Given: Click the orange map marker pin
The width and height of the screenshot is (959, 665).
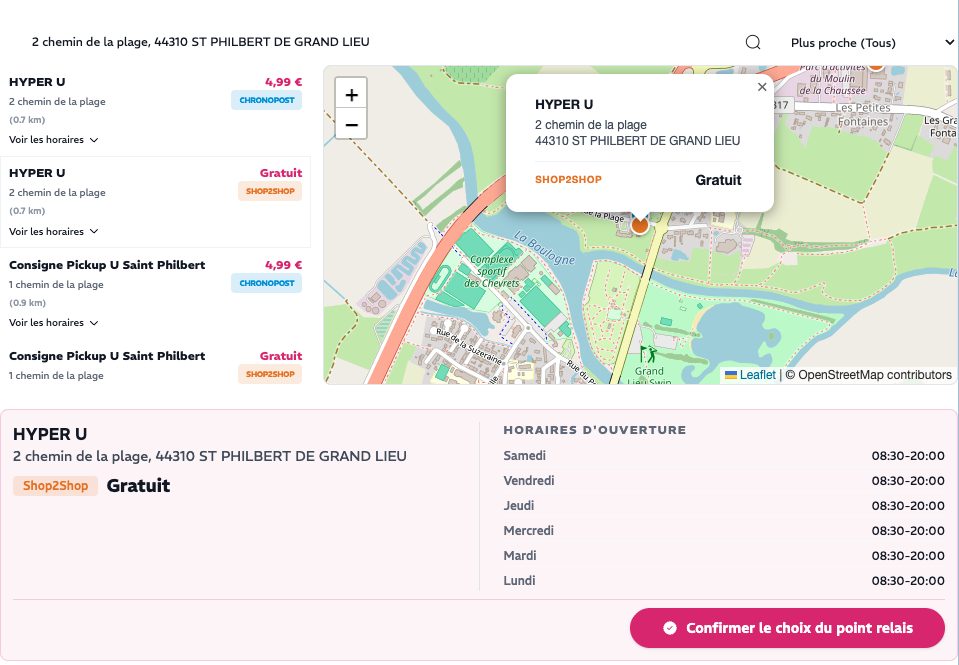Looking at the screenshot, I should [640, 225].
